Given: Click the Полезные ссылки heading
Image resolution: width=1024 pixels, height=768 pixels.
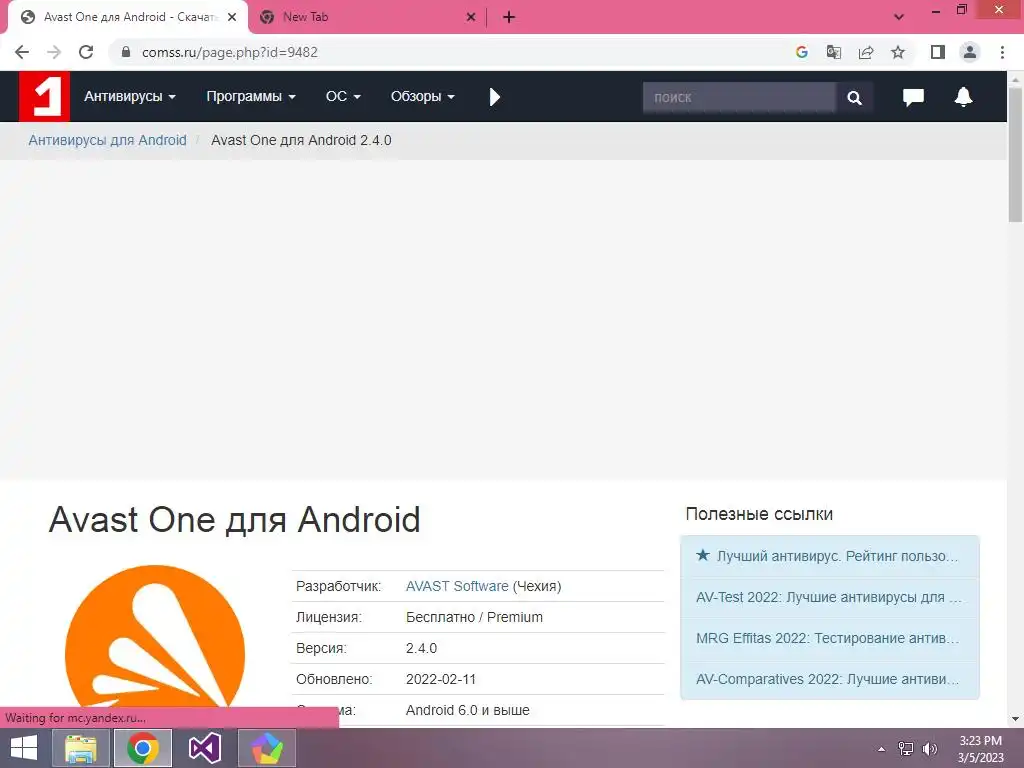Looking at the screenshot, I should (759, 514).
